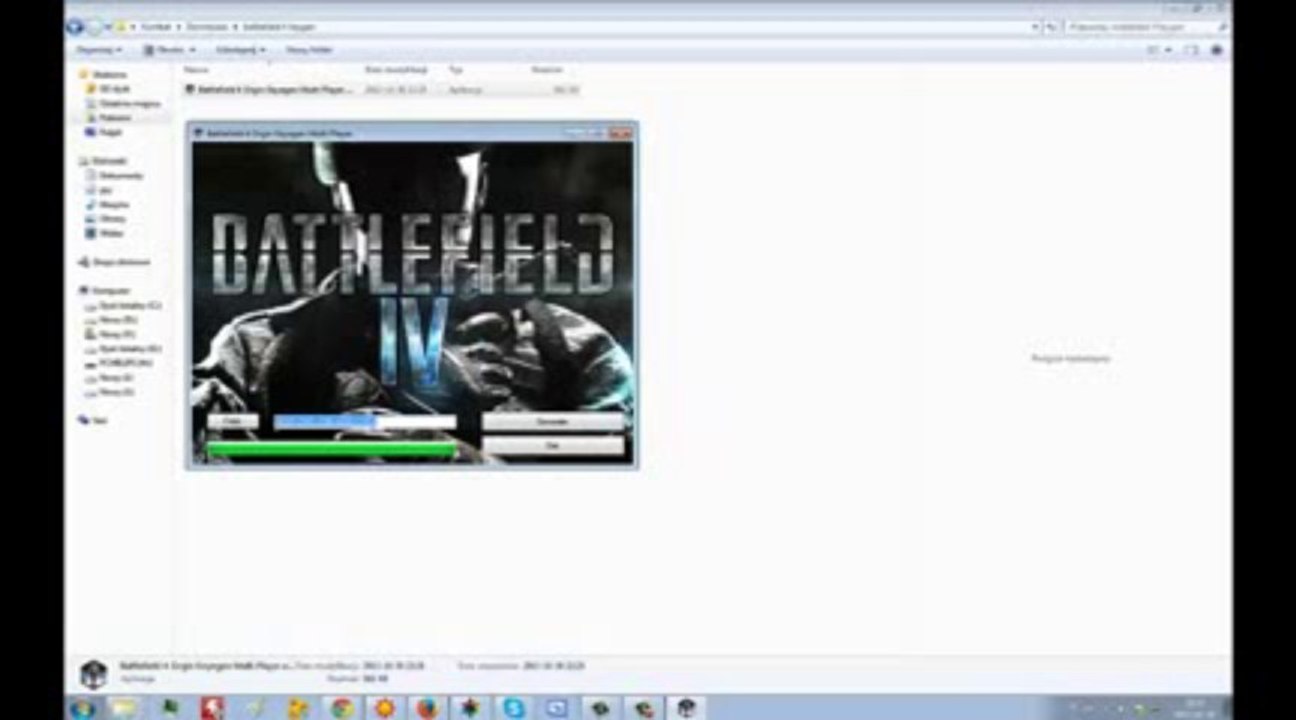This screenshot has width=1296, height=720.
Task: Open the last keygen icon on taskbar
Action: 686,708
